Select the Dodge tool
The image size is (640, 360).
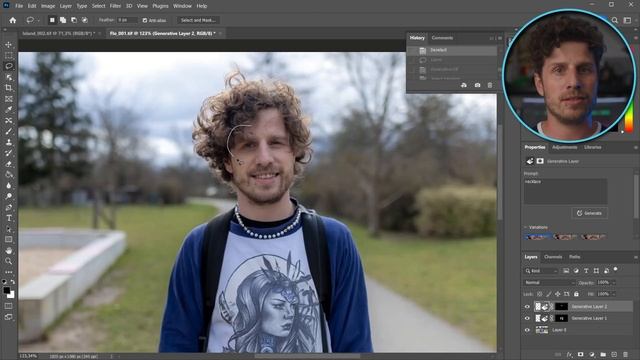9,196
